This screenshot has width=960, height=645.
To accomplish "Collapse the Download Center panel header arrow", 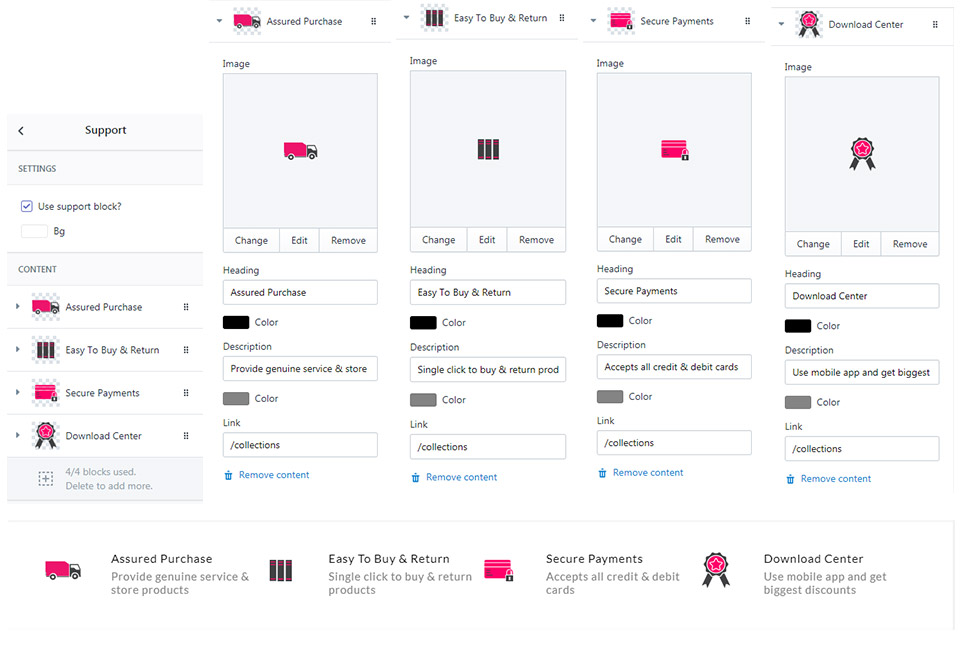I will point(781,24).
